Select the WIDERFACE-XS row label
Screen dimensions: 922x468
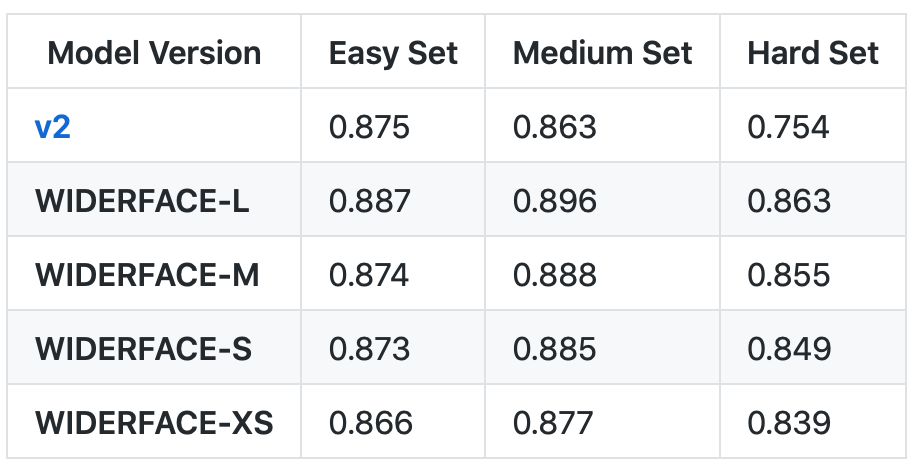point(154,423)
